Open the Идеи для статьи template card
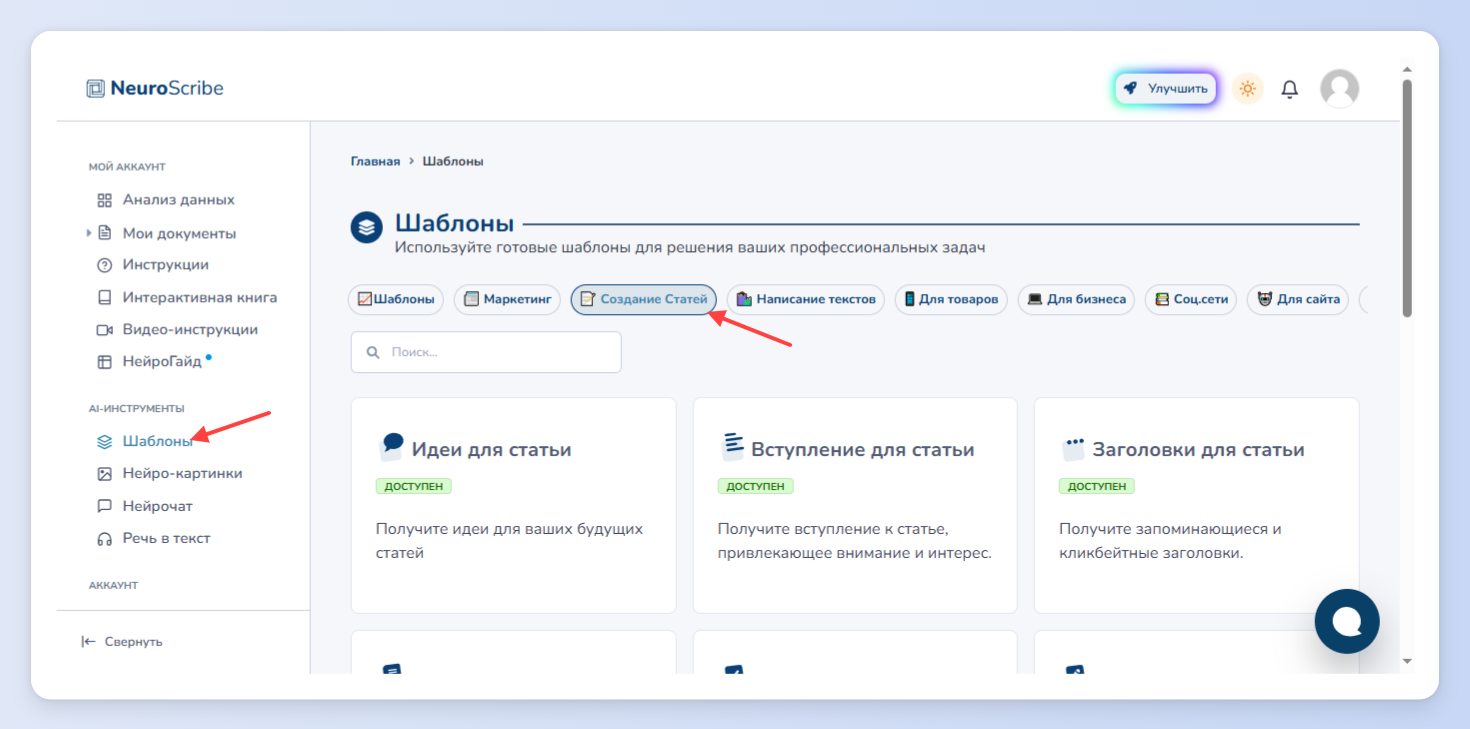The height and width of the screenshot is (729, 1470). tap(513, 506)
